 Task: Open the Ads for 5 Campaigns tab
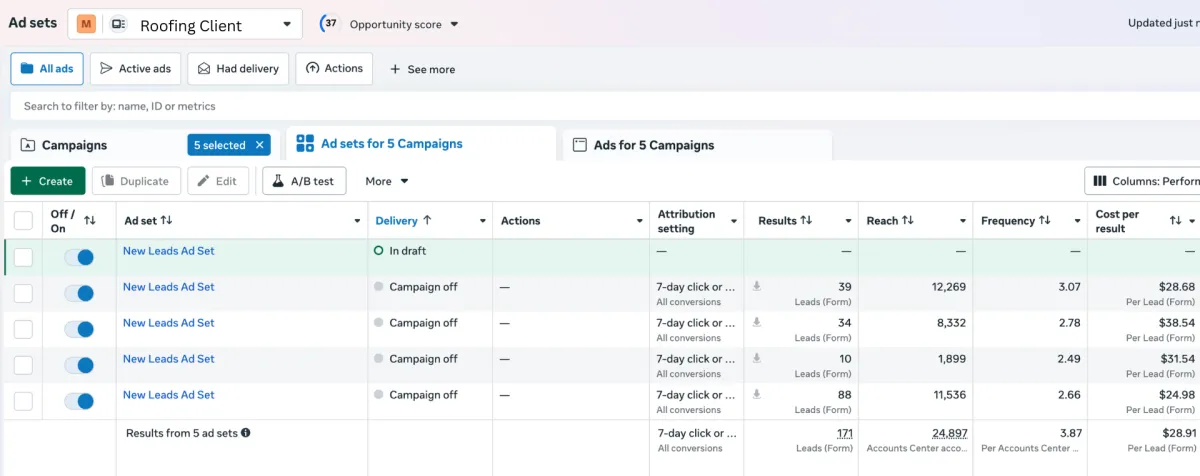654,145
